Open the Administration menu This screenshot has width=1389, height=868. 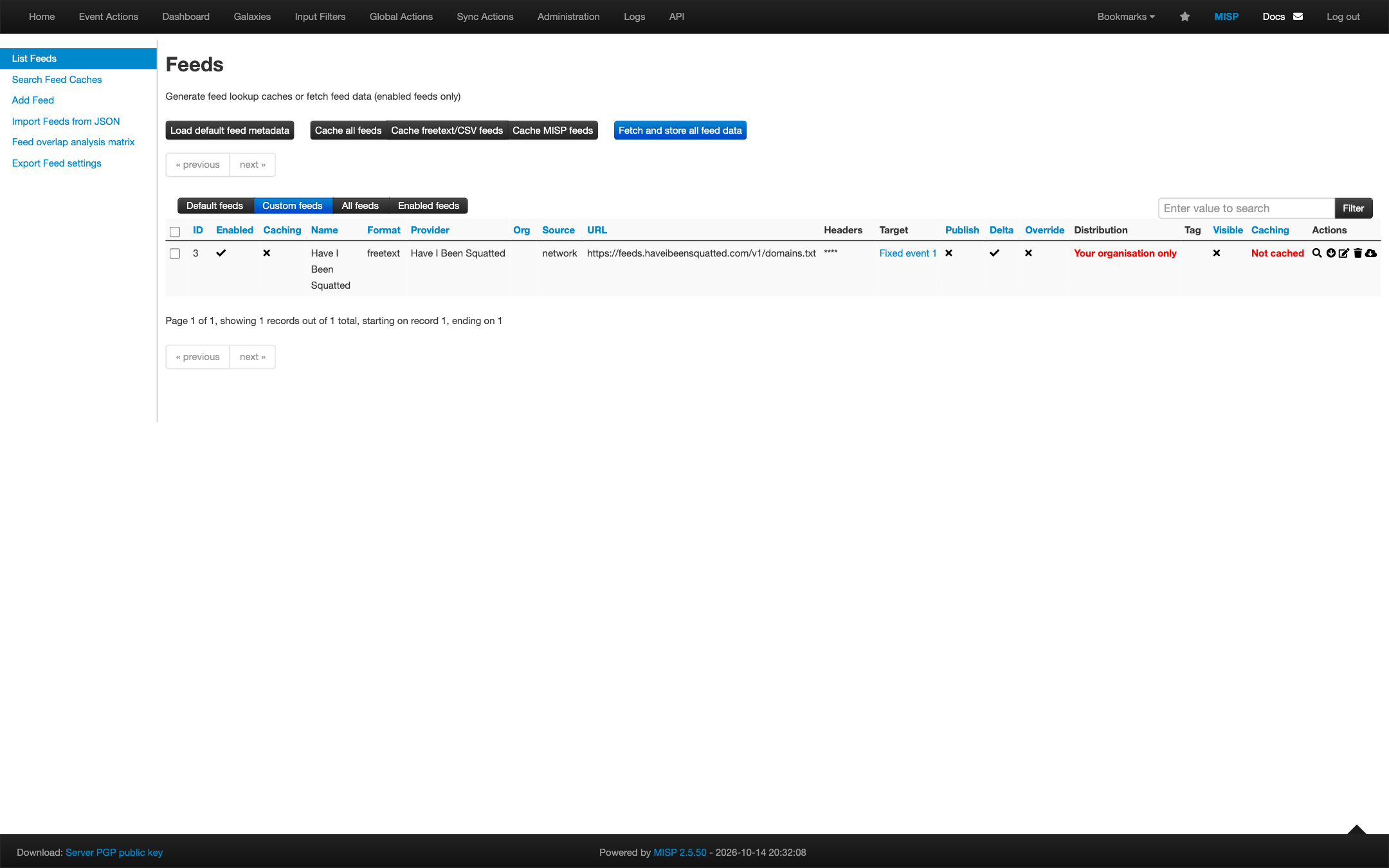[x=568, y=17]
